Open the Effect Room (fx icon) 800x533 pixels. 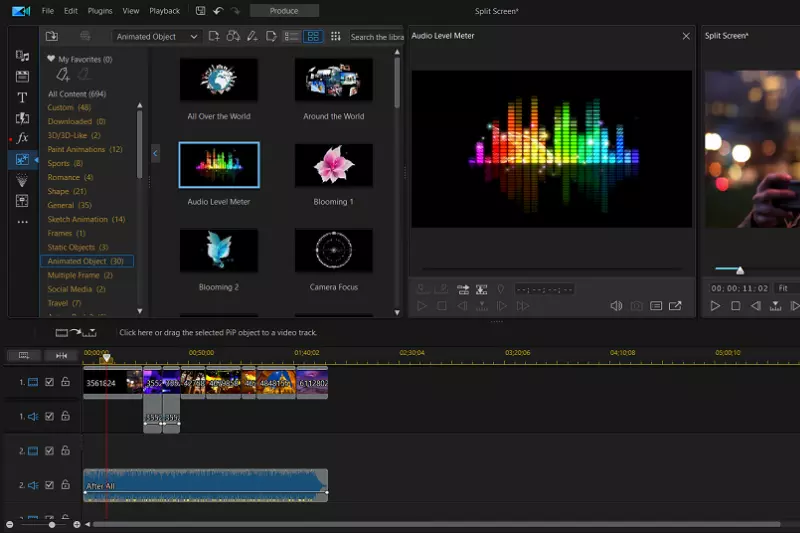pos(22,138)
